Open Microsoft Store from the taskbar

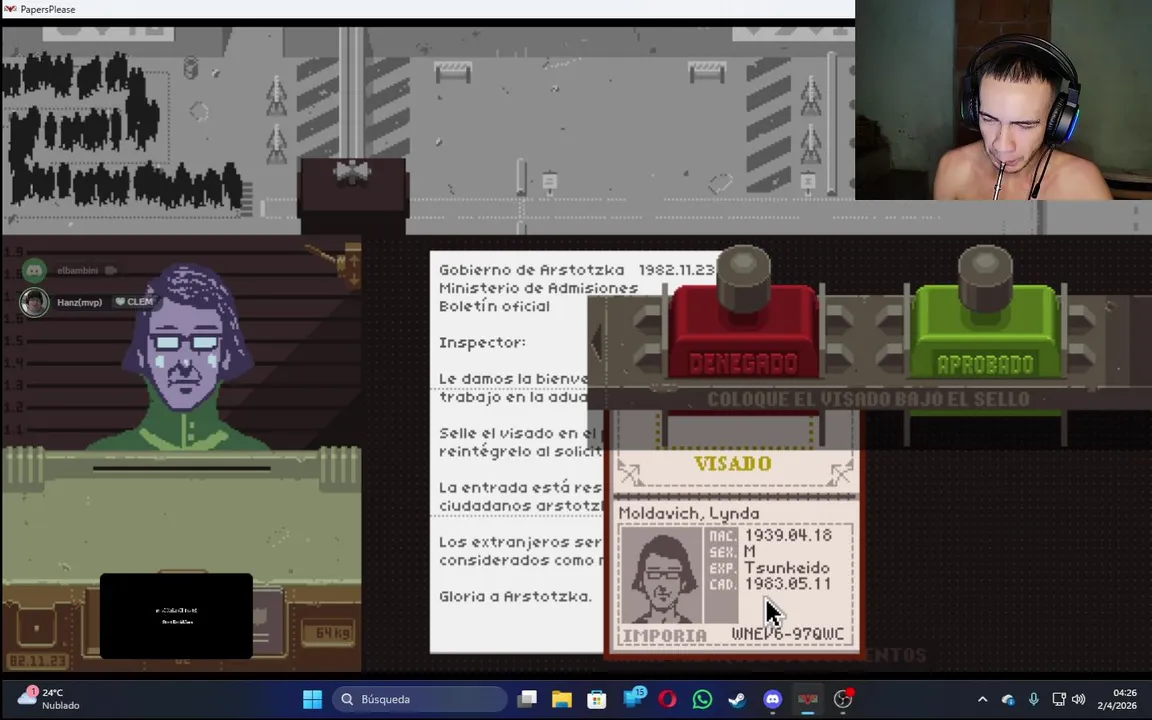(597, 699)
